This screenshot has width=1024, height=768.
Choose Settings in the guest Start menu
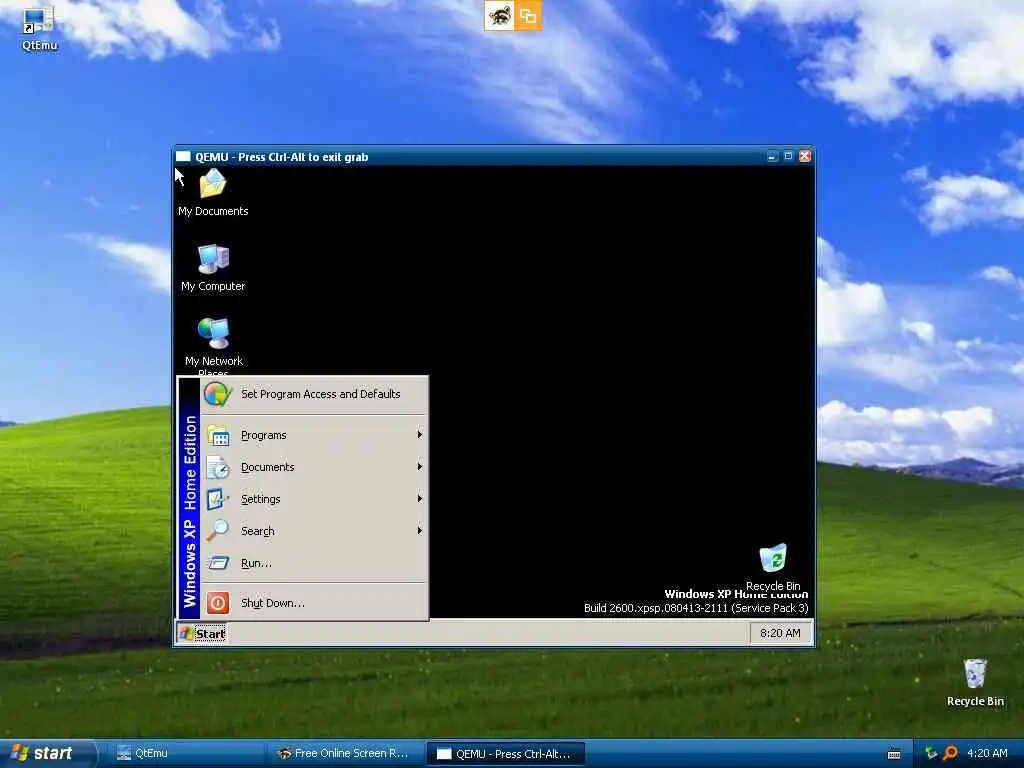coord(315,499)
